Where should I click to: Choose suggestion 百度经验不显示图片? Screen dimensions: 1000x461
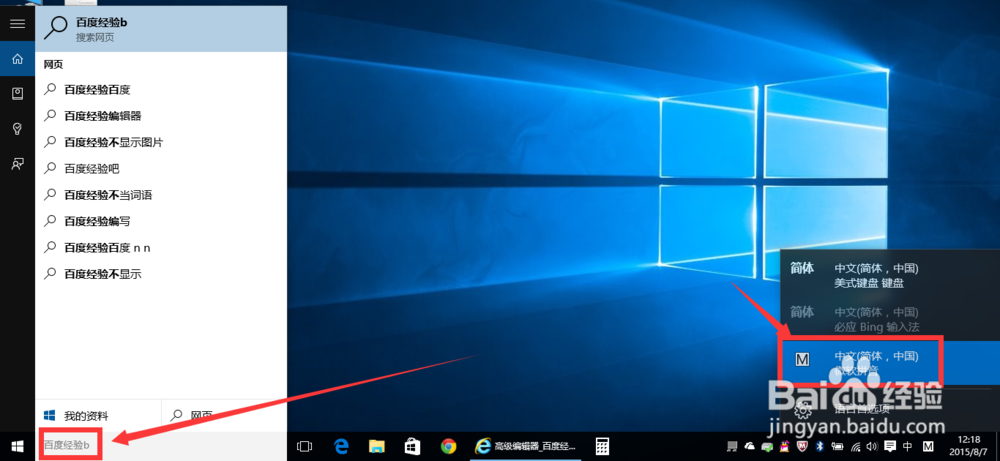click(161, 142)
